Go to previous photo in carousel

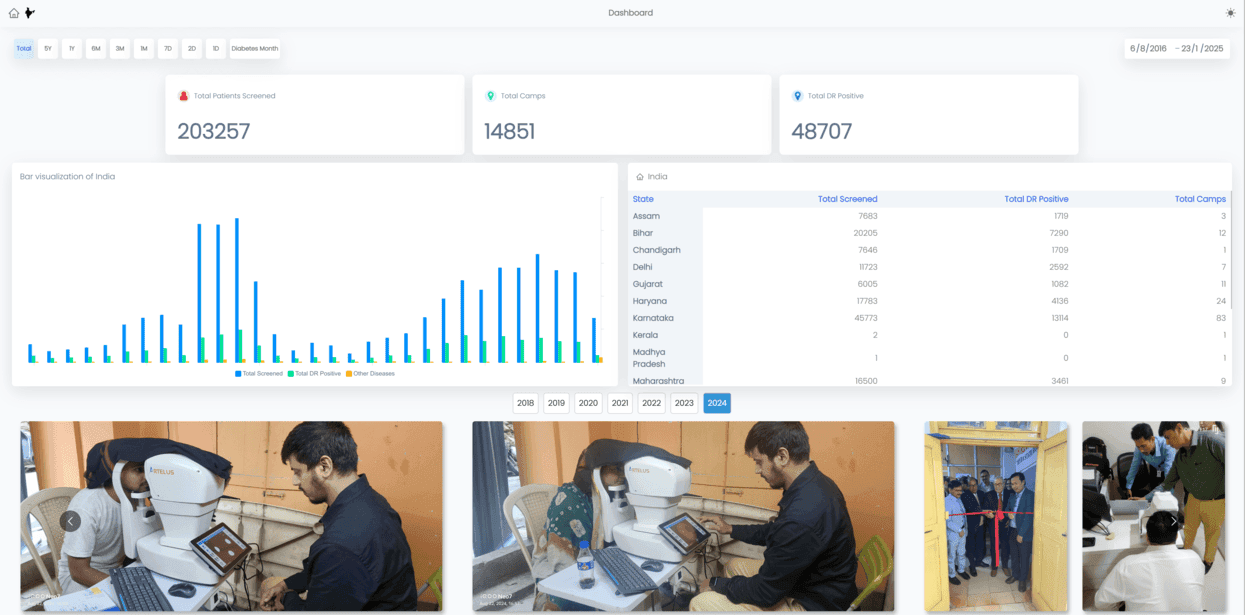70,521
